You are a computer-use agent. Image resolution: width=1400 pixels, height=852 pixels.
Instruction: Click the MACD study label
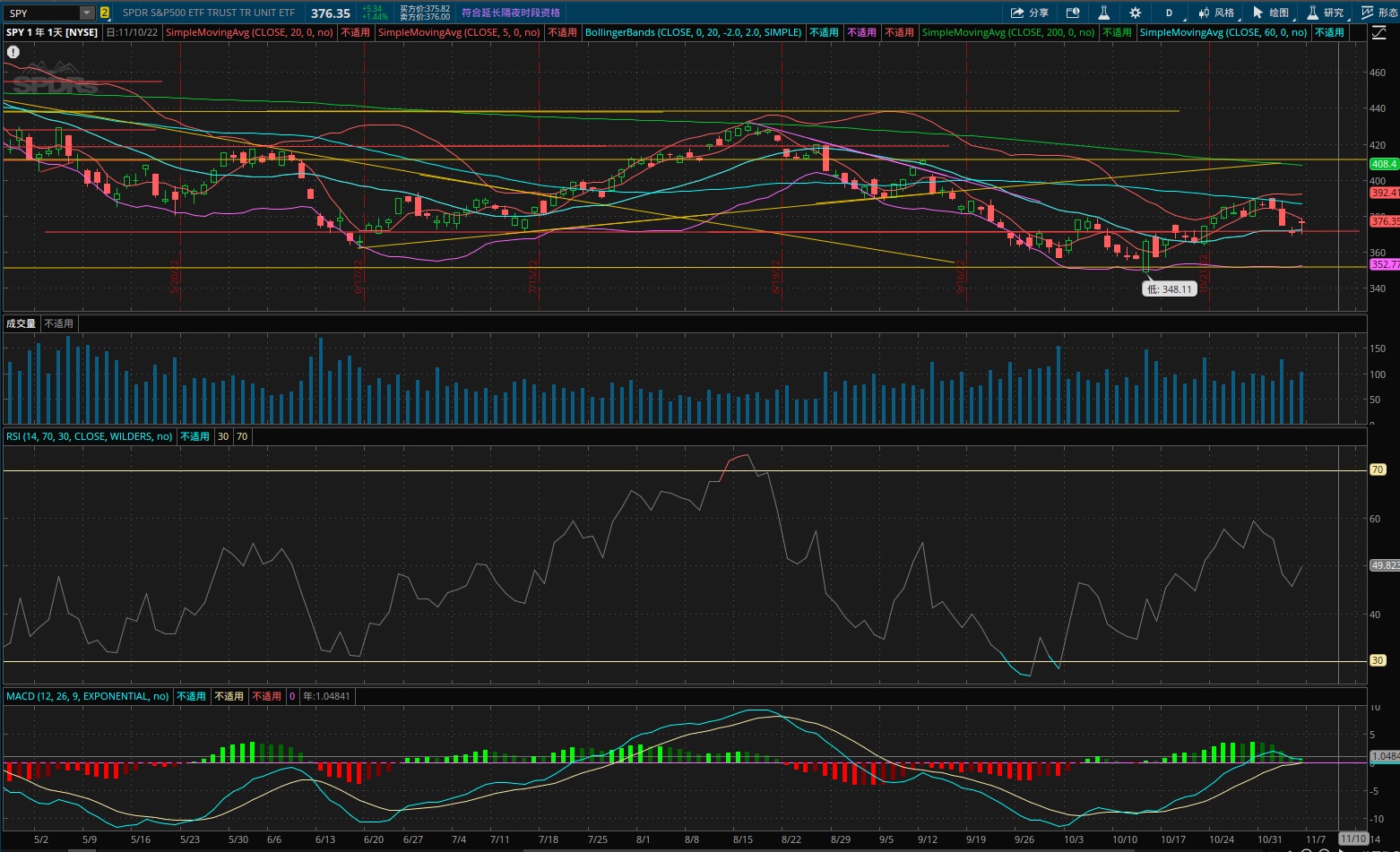tap(87, 696)
